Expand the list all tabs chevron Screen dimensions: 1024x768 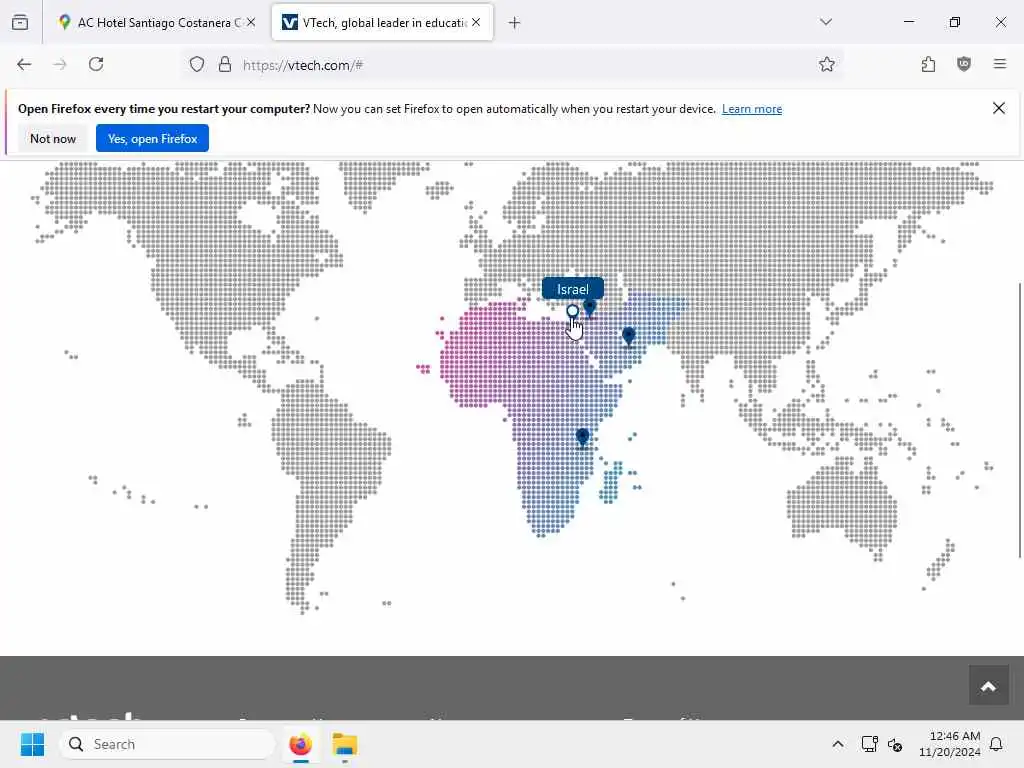pos(826,22)
